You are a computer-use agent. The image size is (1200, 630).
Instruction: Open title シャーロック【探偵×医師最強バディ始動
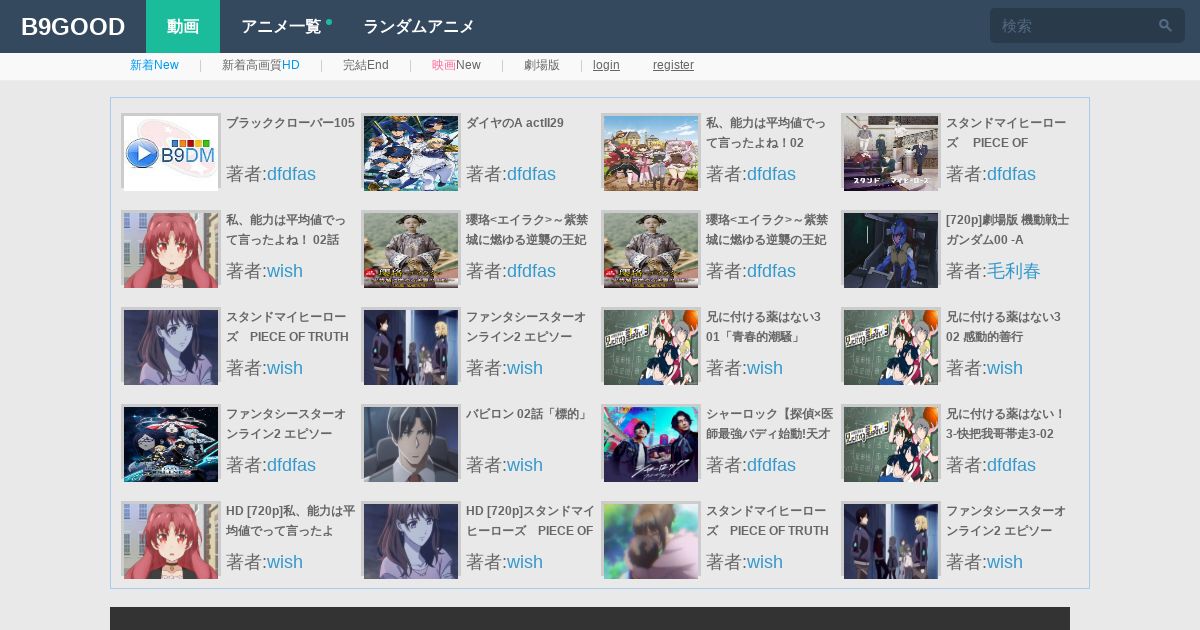coord(770,424)
